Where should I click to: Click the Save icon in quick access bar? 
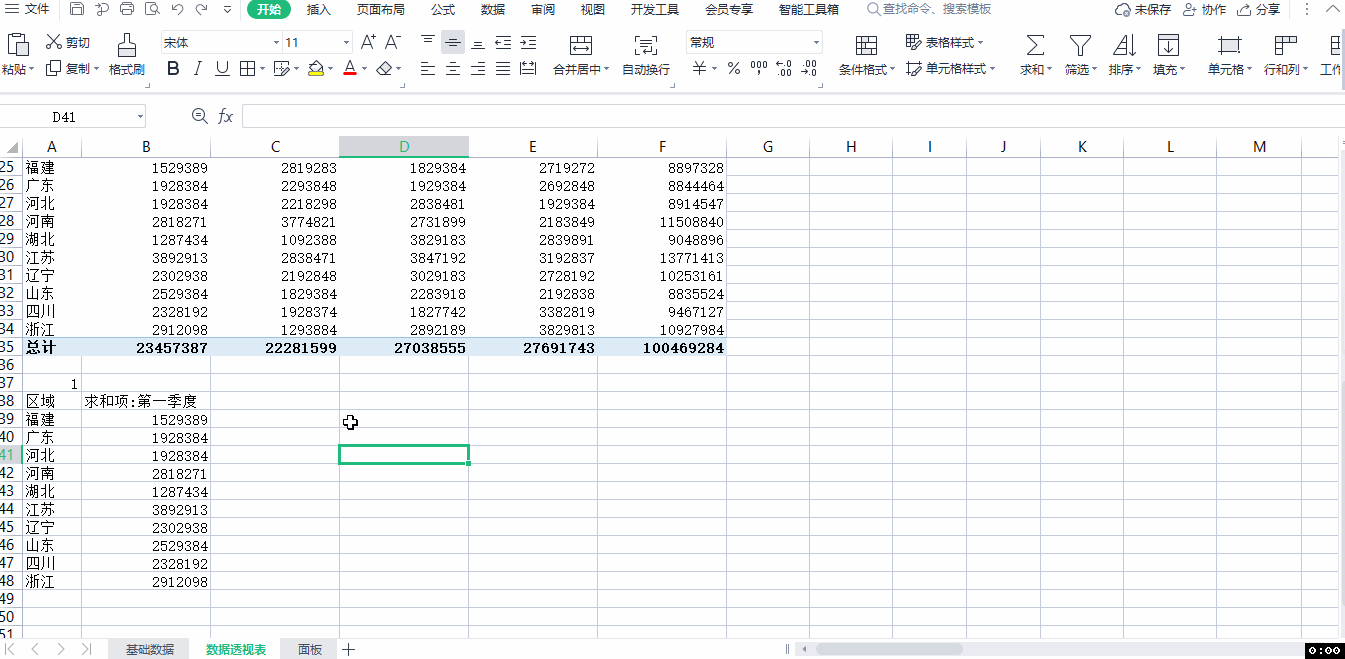(x=78, y=10)
